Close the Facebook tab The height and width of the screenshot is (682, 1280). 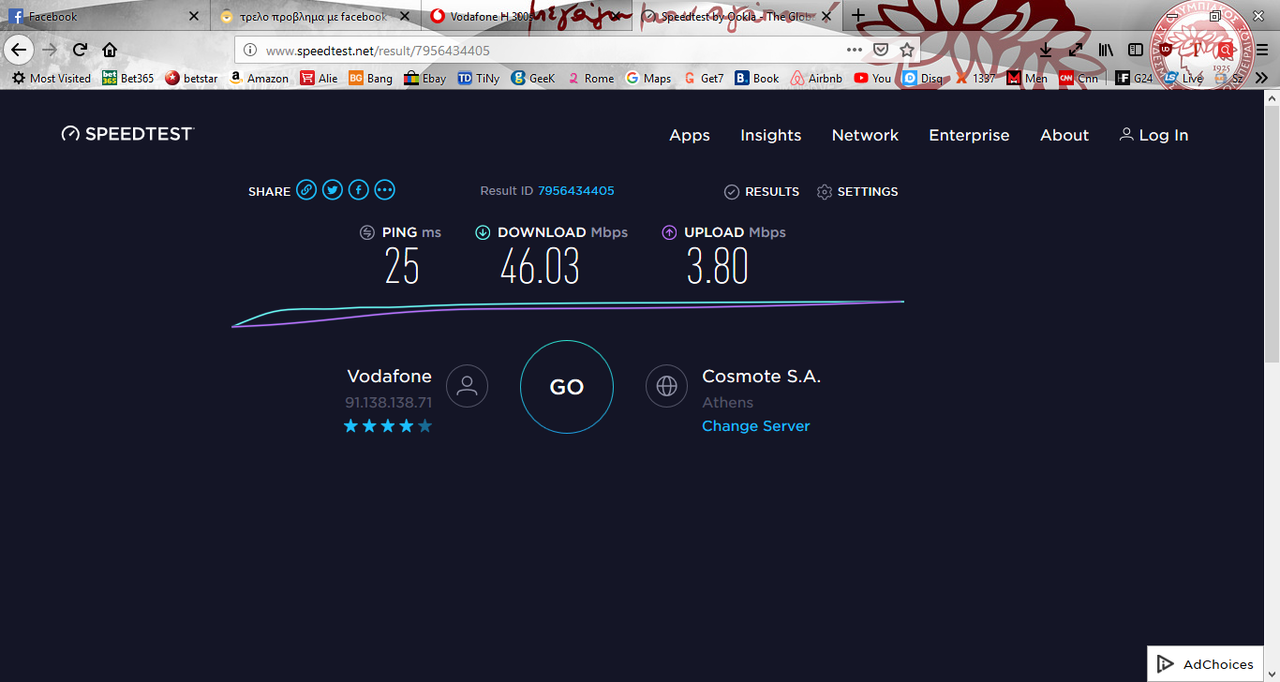195,16
